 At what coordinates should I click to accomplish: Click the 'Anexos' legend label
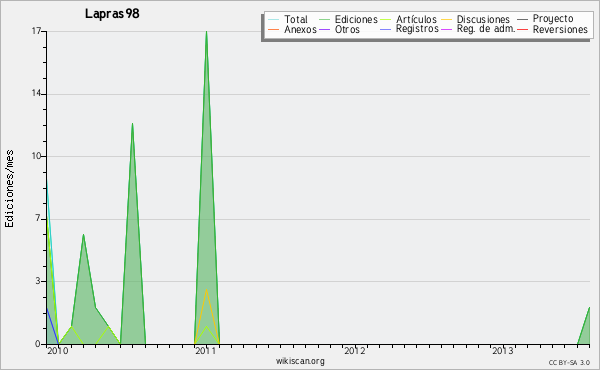click(x=300, y=29)
